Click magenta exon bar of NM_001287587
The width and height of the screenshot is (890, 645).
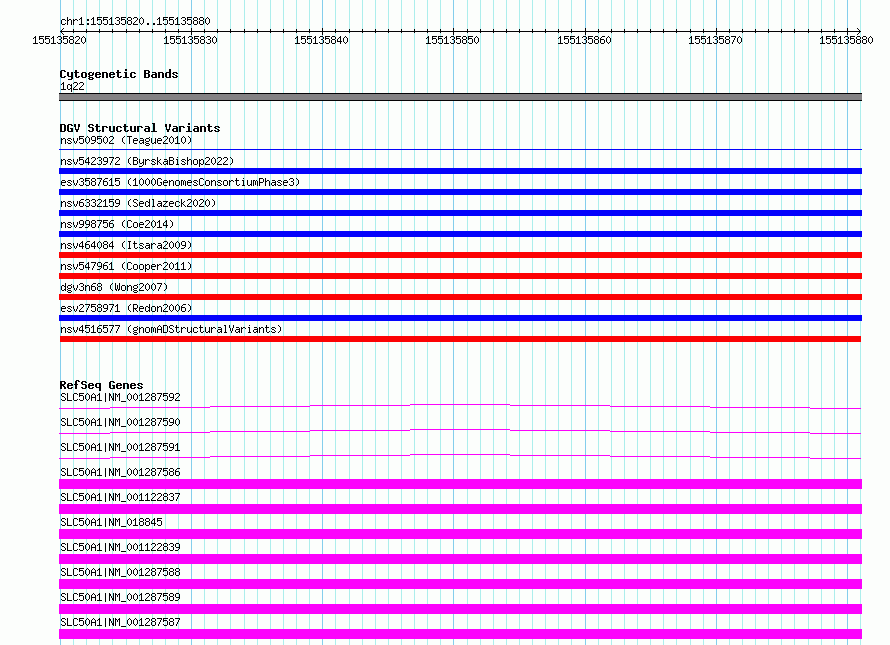point(460,634)
